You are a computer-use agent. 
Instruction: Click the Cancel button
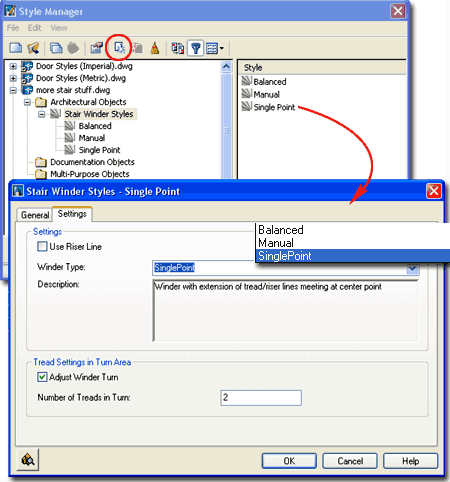pyautogui.click(x=350, y=461)
